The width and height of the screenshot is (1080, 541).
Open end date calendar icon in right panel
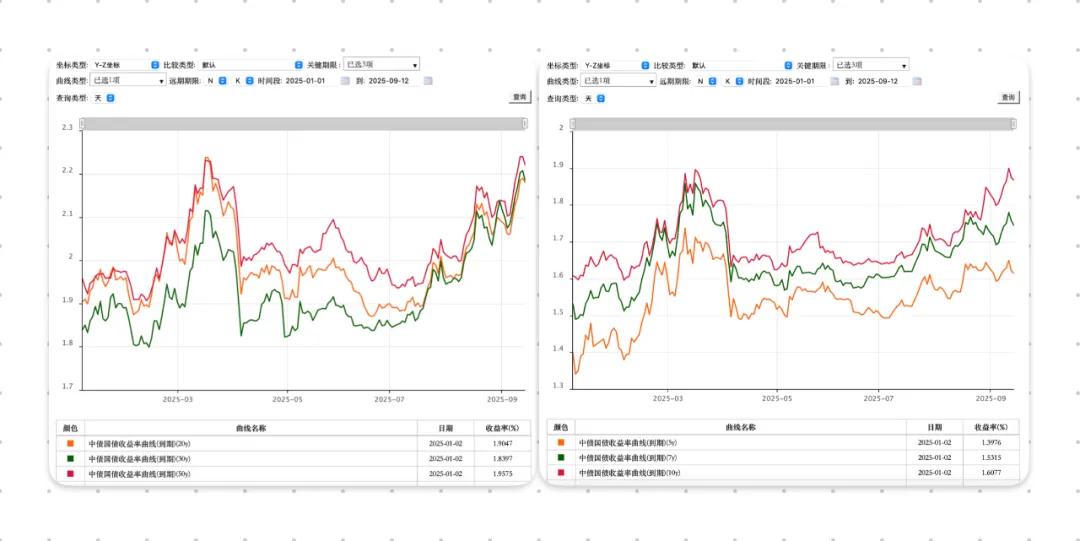[x=918, y=81]
